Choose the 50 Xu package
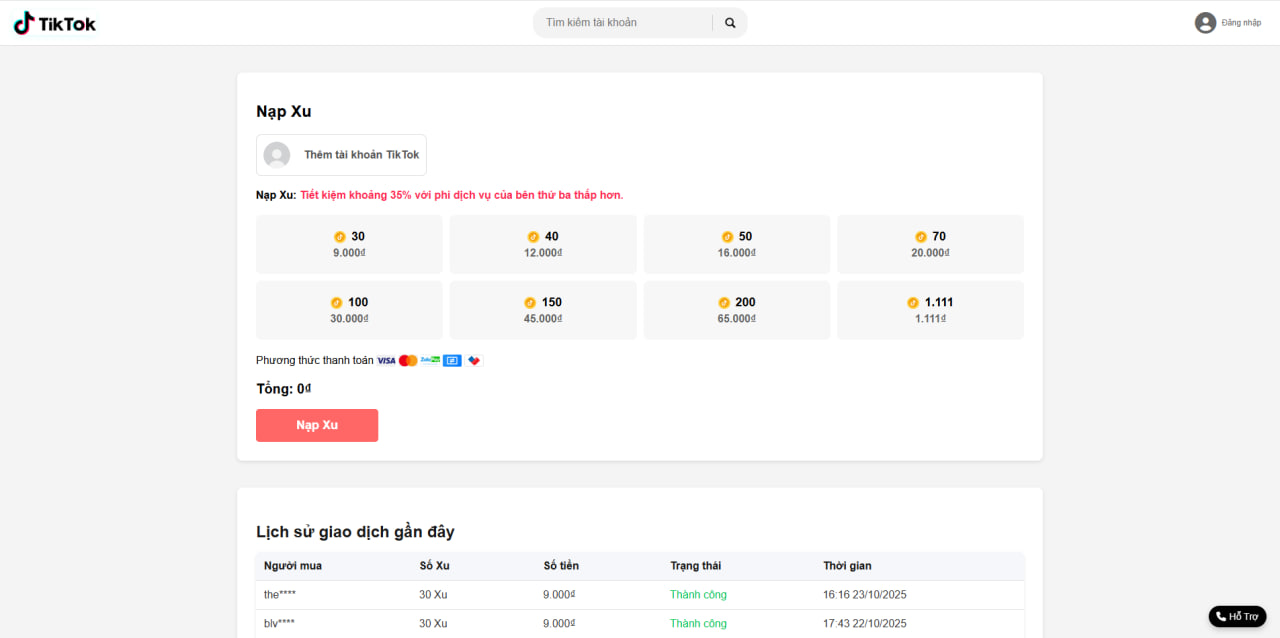 click(x=737, y=244)
